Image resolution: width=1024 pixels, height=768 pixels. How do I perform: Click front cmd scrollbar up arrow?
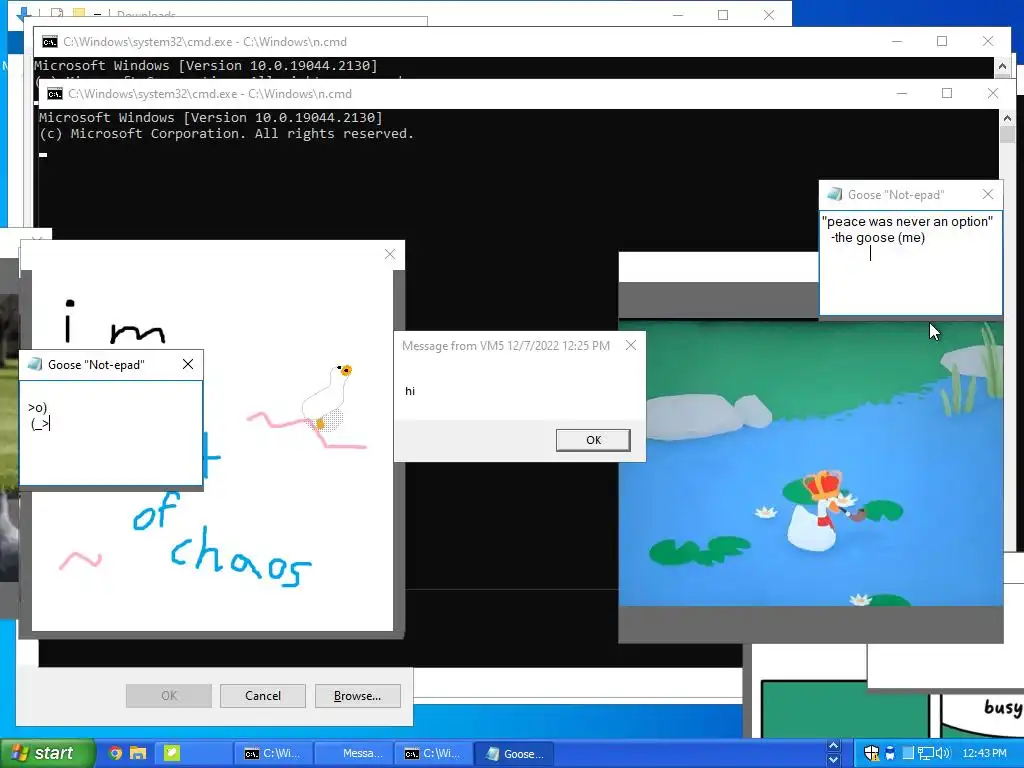click(1007, 118)
